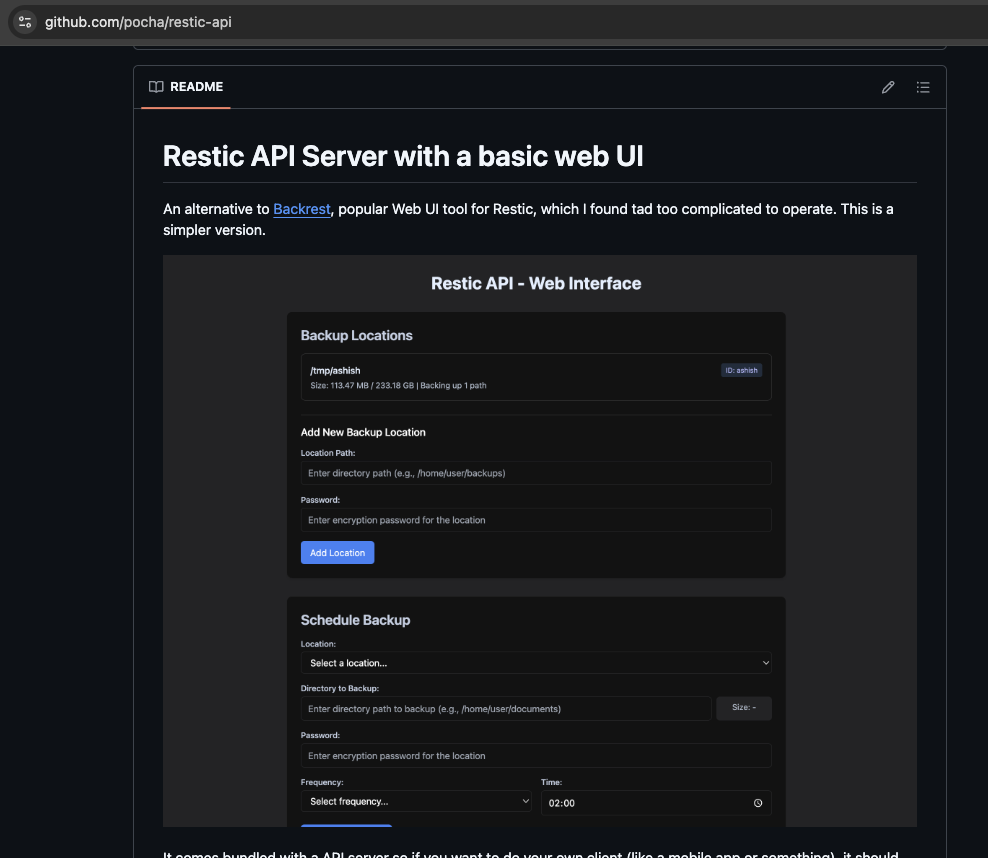Open the Backrest link

[302, 209]
